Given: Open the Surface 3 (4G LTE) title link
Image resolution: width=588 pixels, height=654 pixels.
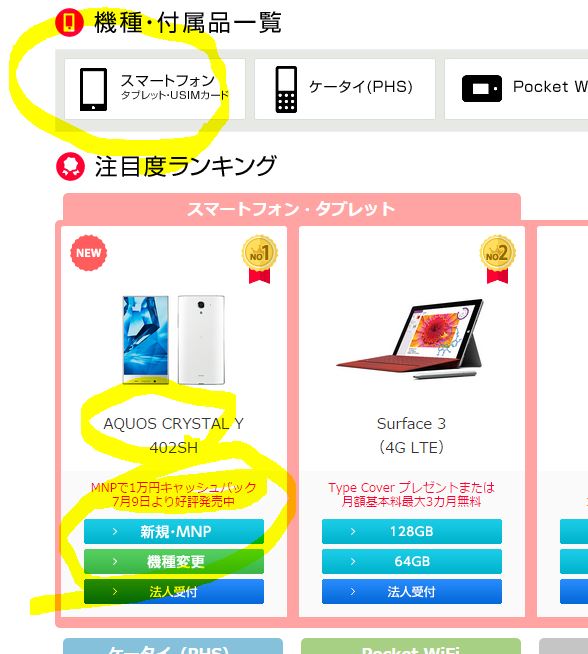Looking at the screenshot, I should click(x=412, y=435).
